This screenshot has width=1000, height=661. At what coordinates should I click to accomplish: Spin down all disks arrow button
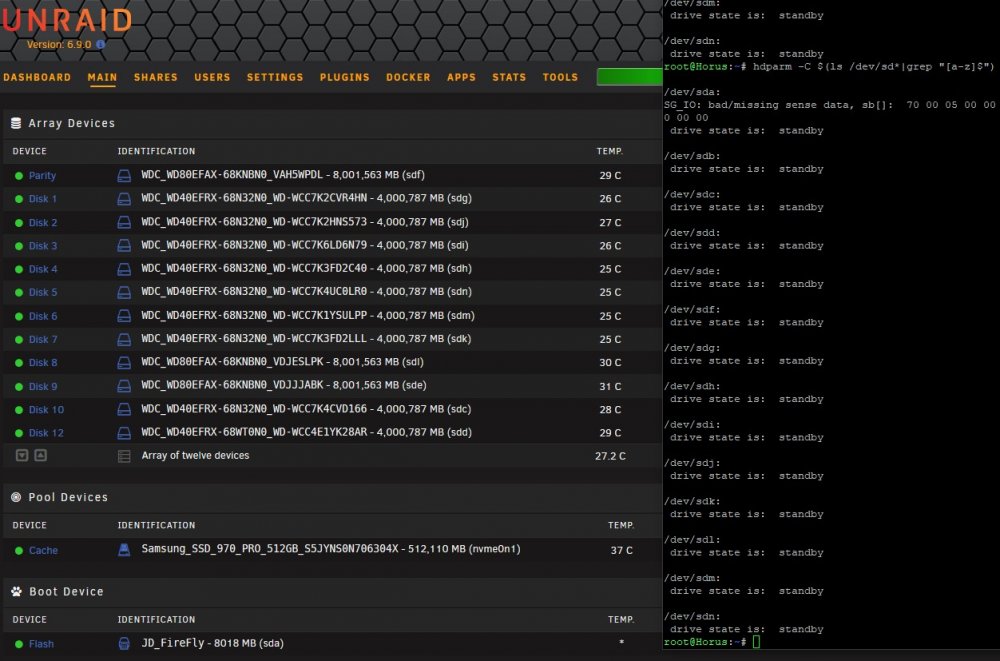coord(22,456)
